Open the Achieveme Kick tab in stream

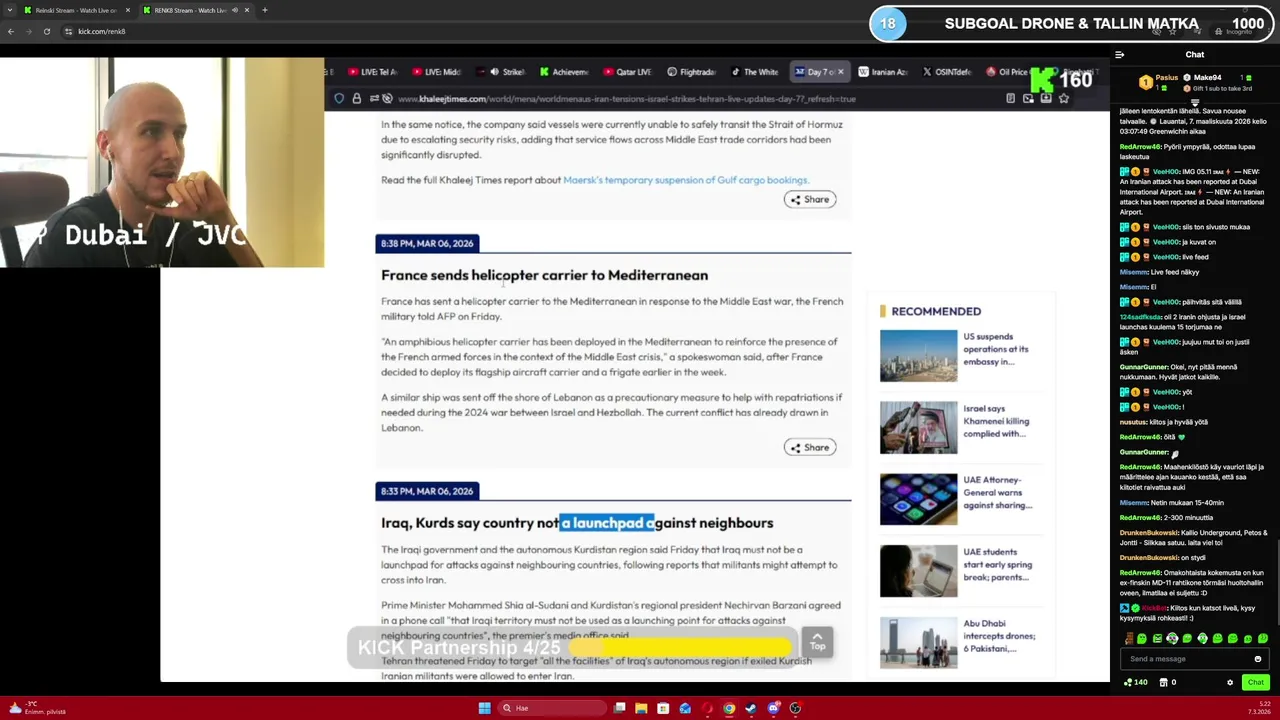click(563, 72)
